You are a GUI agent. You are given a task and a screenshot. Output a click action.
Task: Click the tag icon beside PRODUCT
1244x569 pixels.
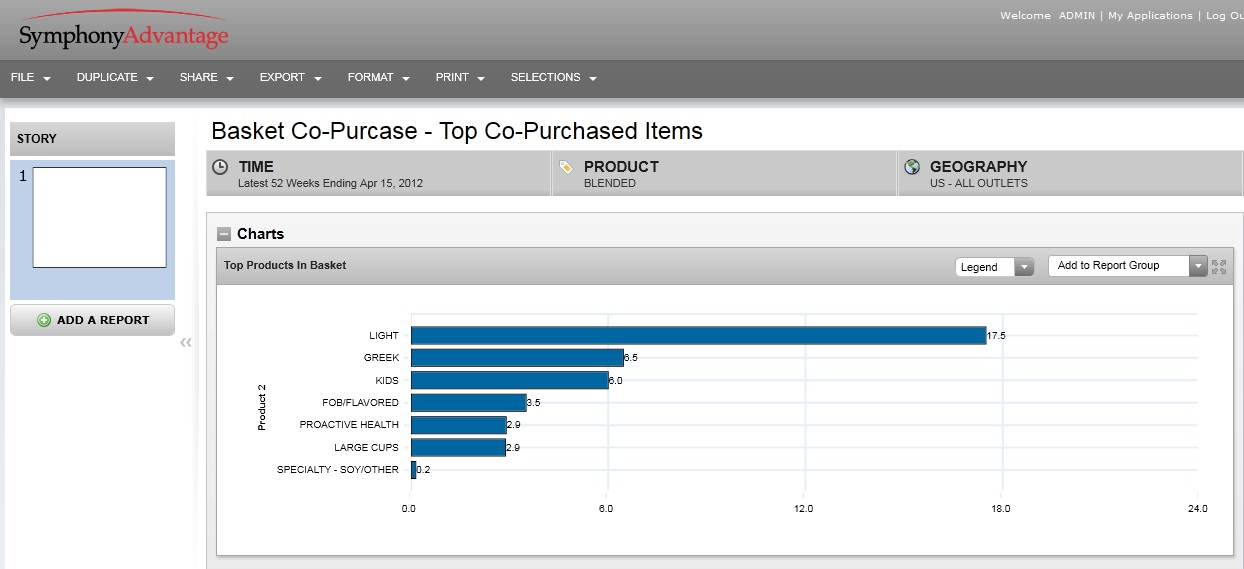tap(566, 168)
